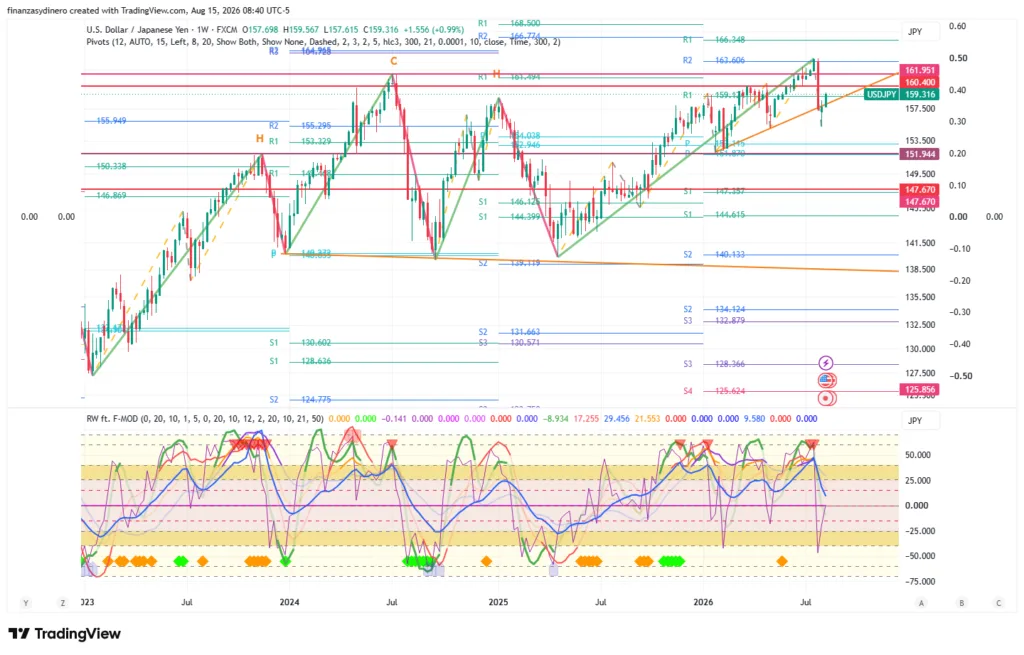The image size is (1024, 655).
Task: Click the 151.944 purple price label
Action: 920,154
